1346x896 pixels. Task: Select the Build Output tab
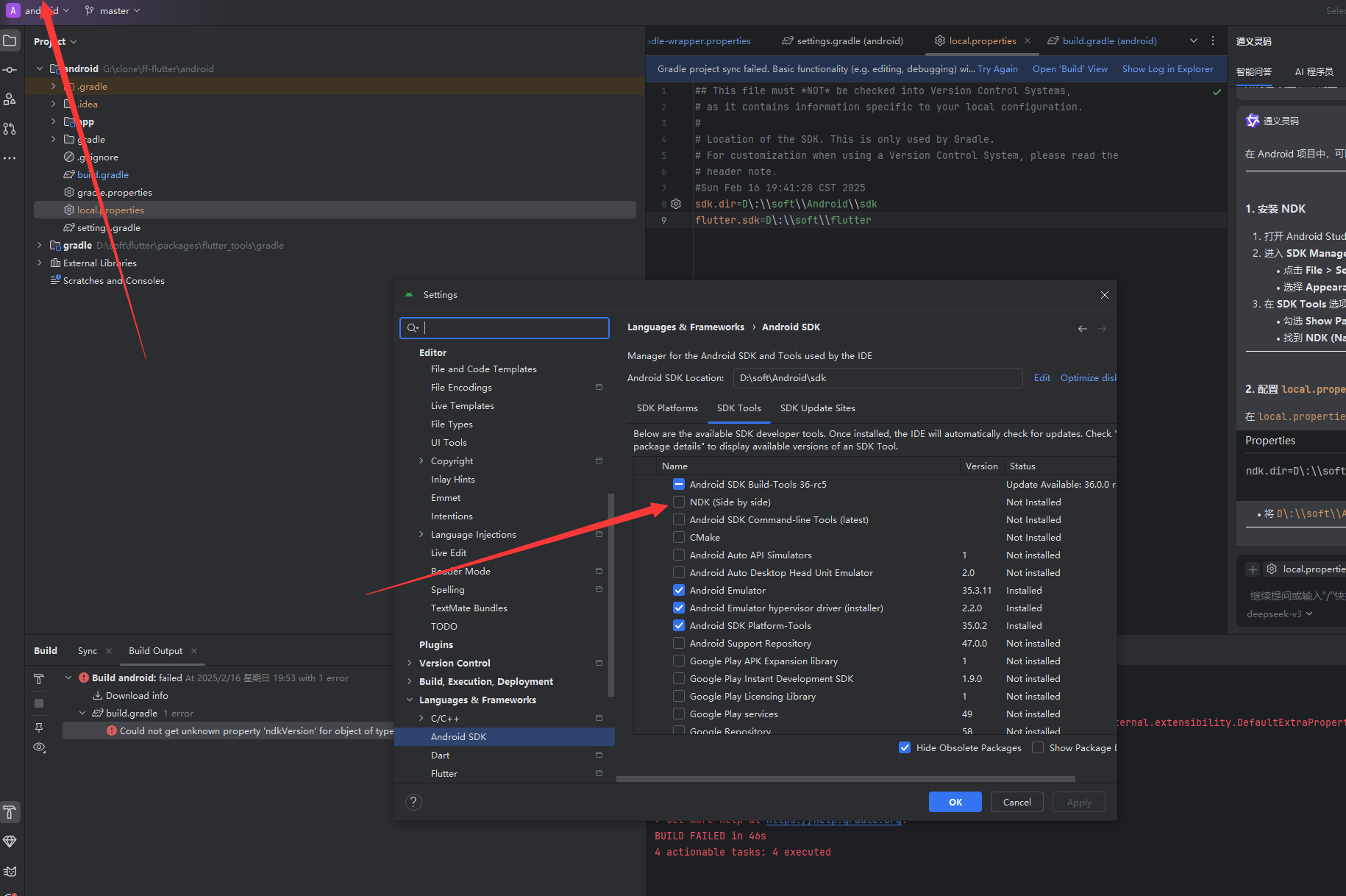pyautogui.click(x=155, y=651)
